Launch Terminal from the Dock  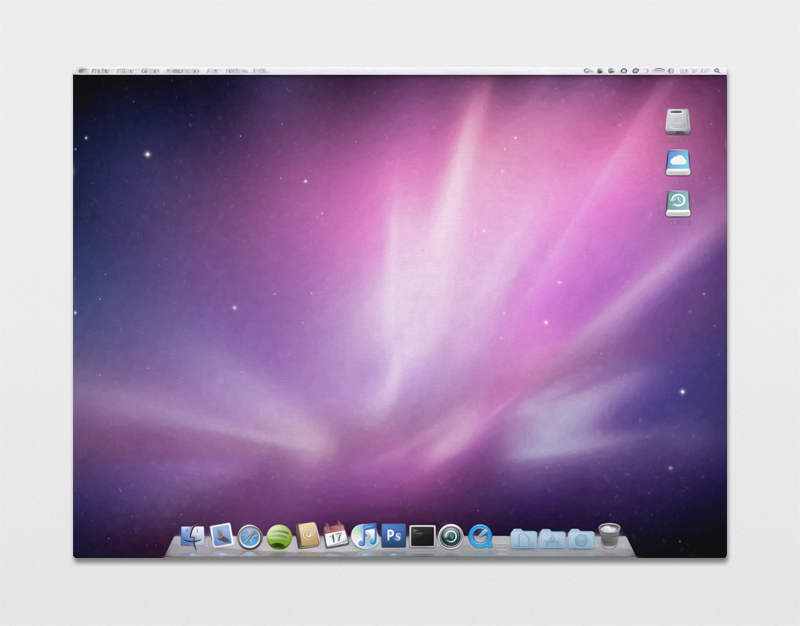coord(422,537)
